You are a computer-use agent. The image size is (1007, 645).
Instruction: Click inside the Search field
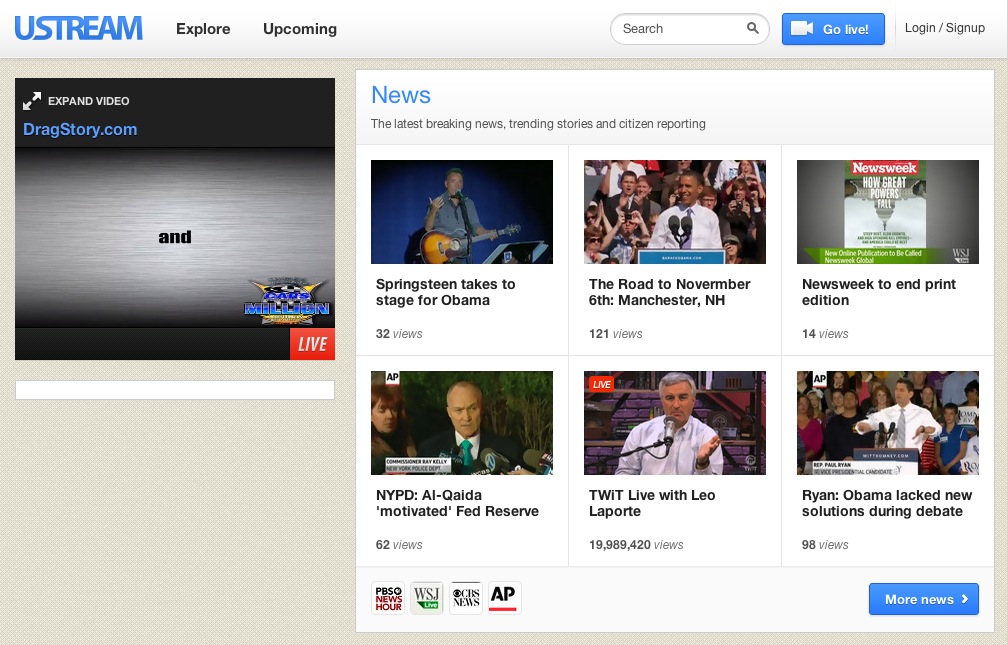pyautogui.click(x=680, y=29)
